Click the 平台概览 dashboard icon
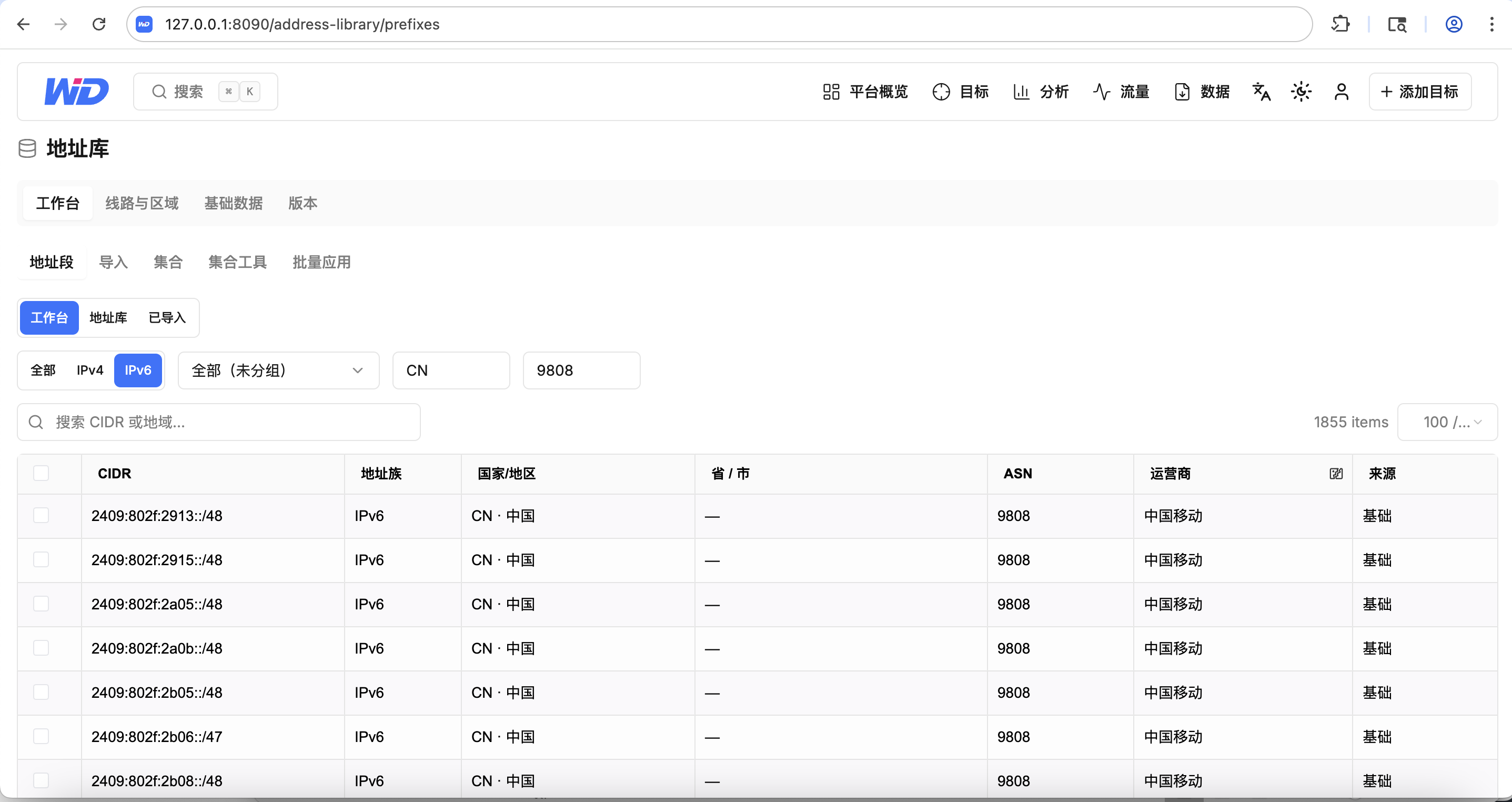This screenshot has height=802, width=1512. point(831,92)
